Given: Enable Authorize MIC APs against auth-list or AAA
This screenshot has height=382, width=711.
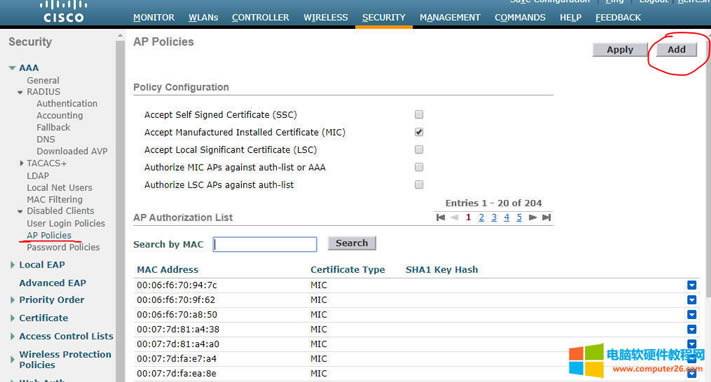Looking at the screenshot, I should click(419, 167).
